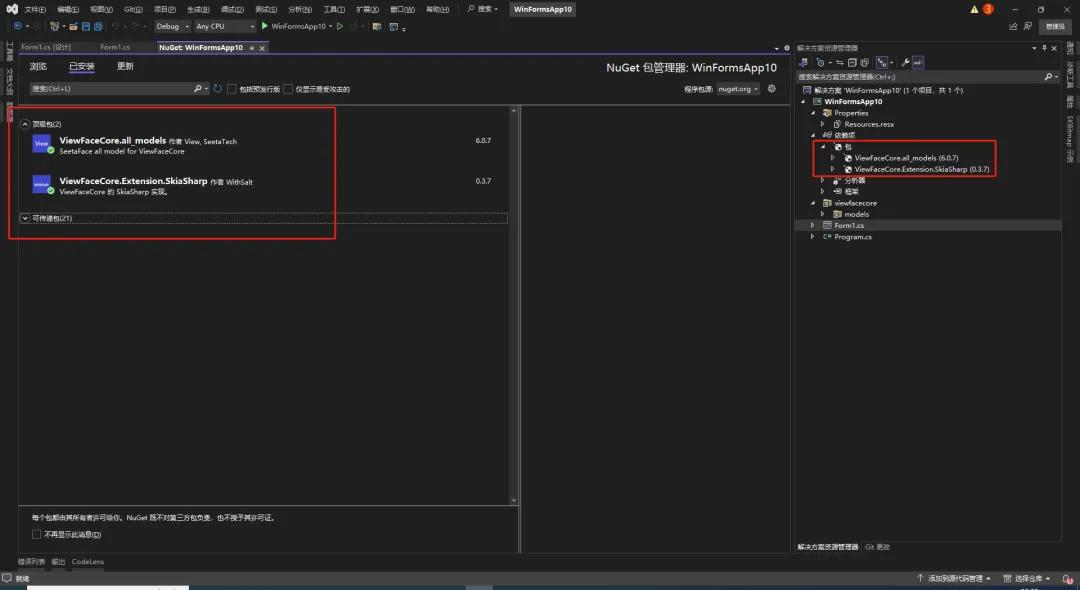
Task: Start without debugging using the hollow play icon
Action: pyautogui.click(x=340, y=26)
